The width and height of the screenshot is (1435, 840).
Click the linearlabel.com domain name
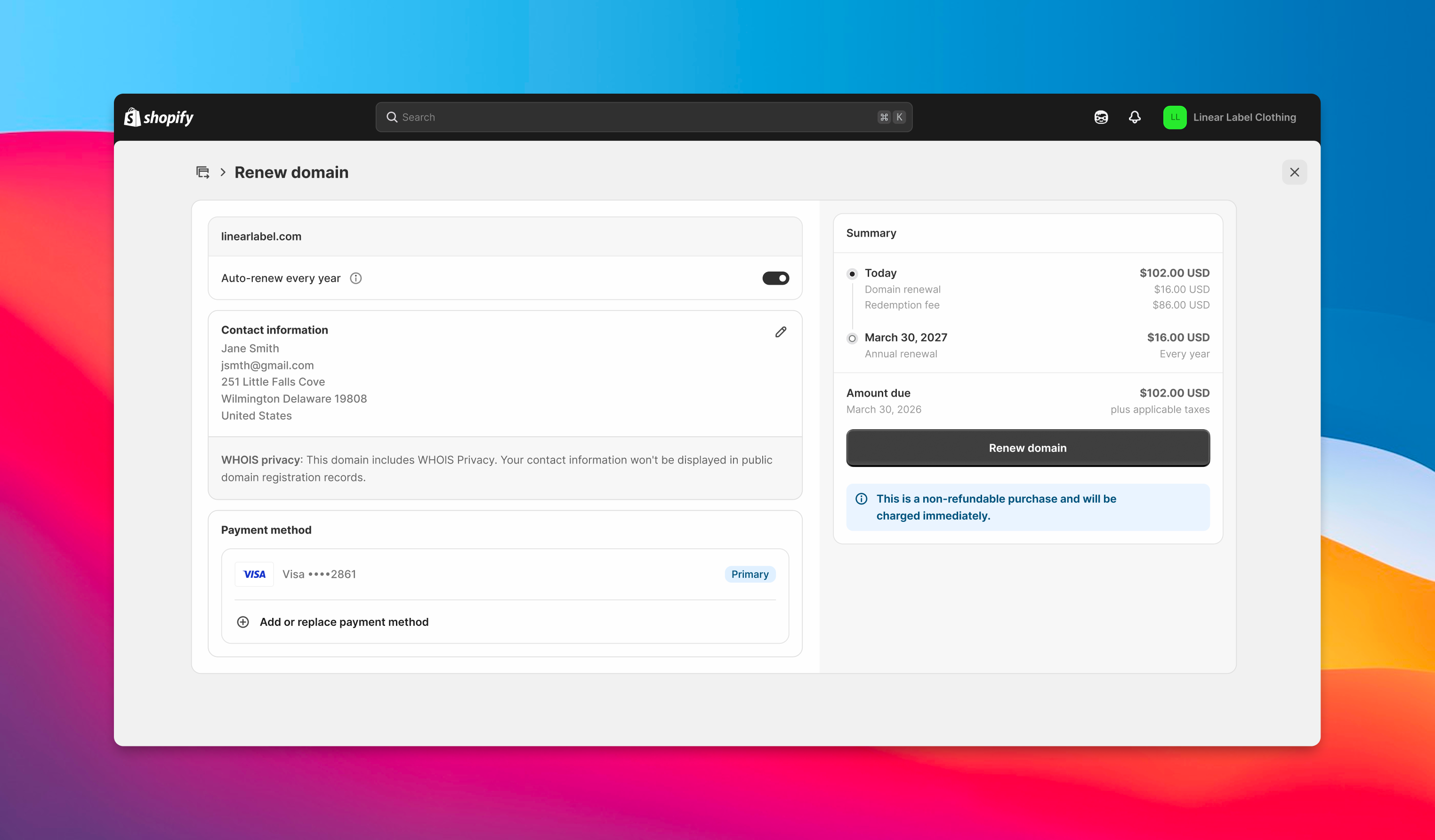261,237
